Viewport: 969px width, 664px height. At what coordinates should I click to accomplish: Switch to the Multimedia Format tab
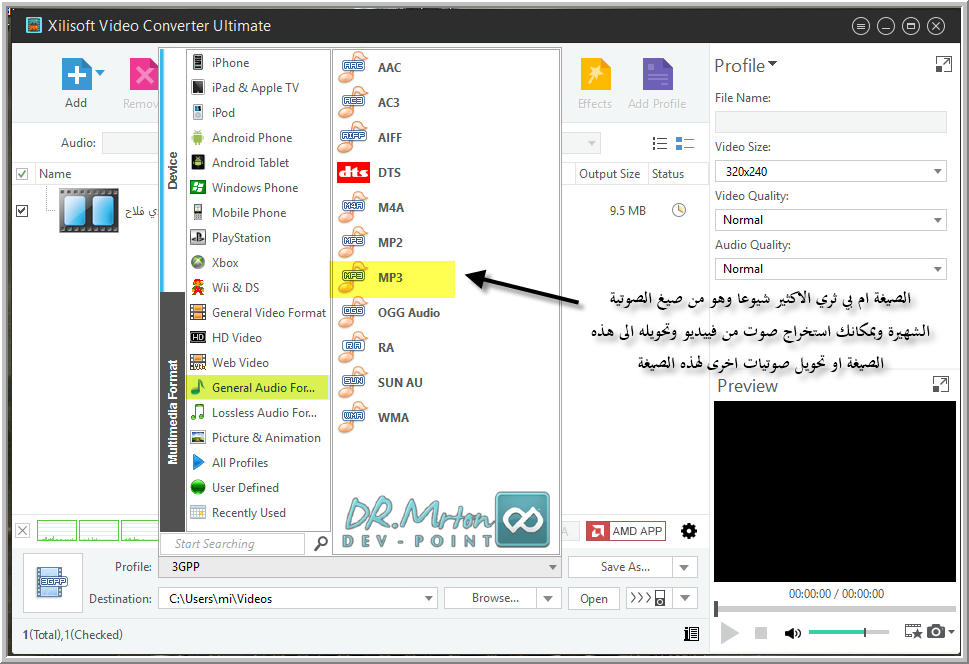click(x=172, y=412)
